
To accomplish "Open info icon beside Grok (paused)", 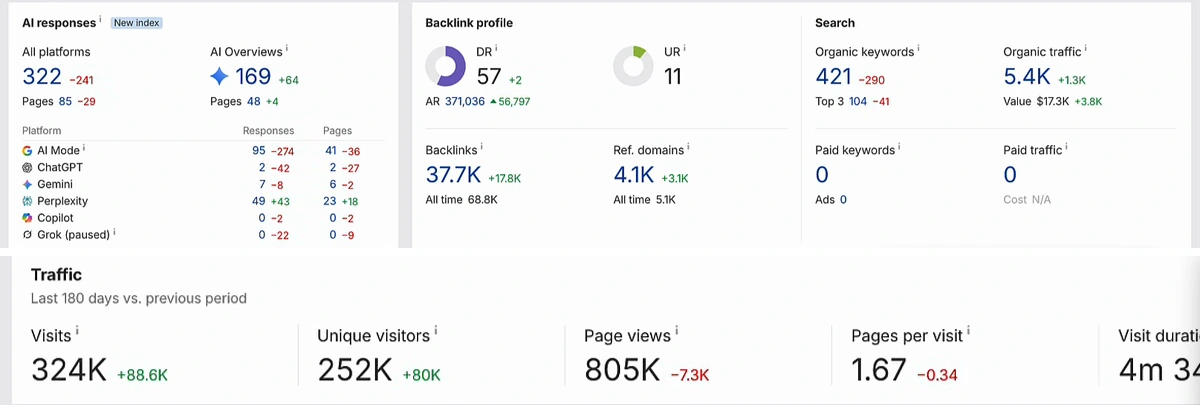I will [114, 232].
